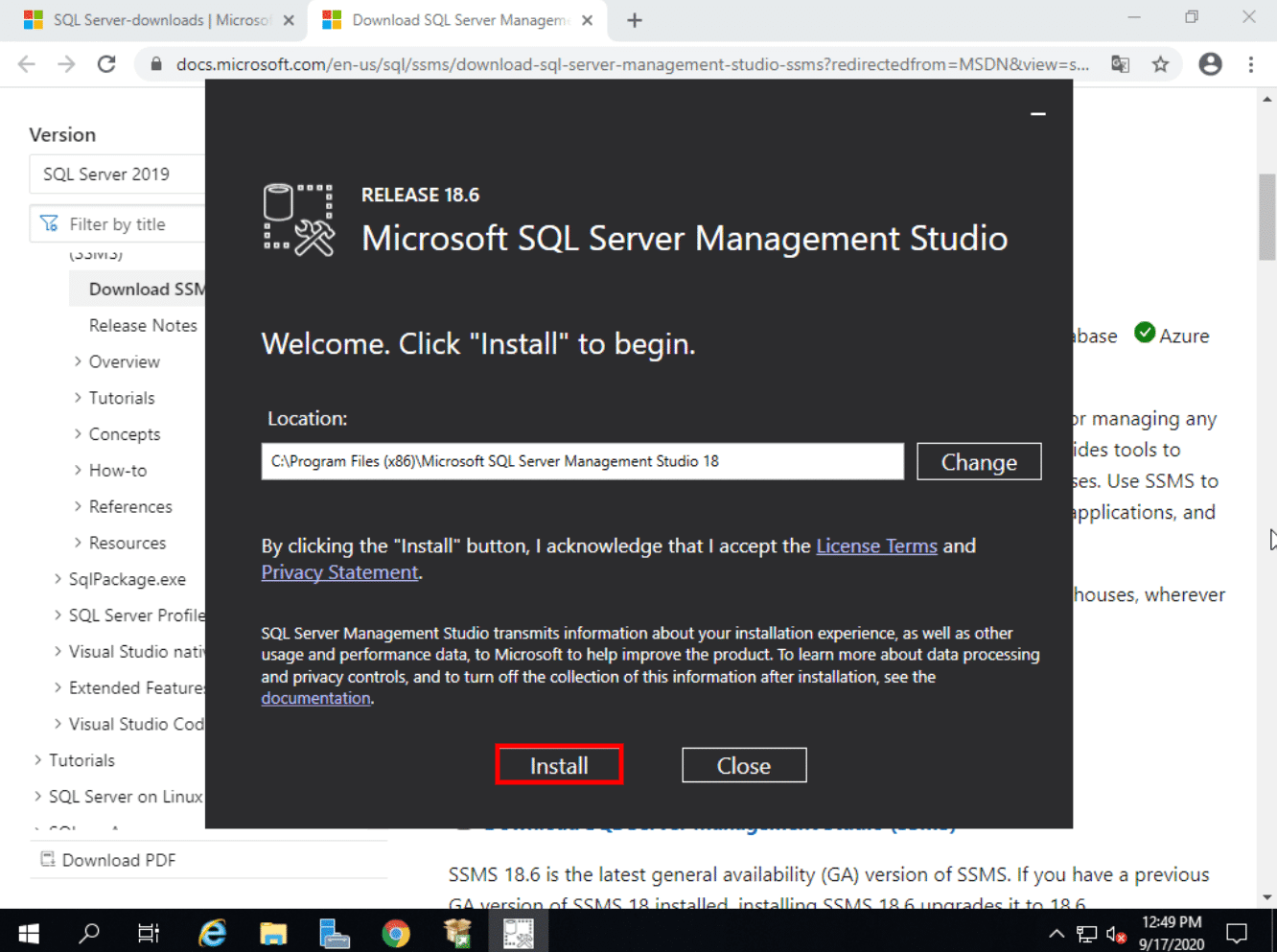This screenshot has height=952, width=1277.
Task: Open the Privacy Statement link
Action: [340, 572]
